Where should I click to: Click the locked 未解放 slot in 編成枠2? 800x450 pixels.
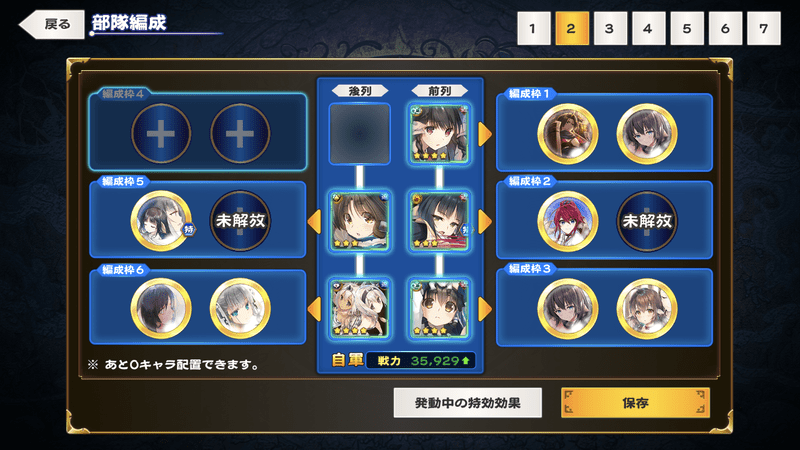[647, 221]
